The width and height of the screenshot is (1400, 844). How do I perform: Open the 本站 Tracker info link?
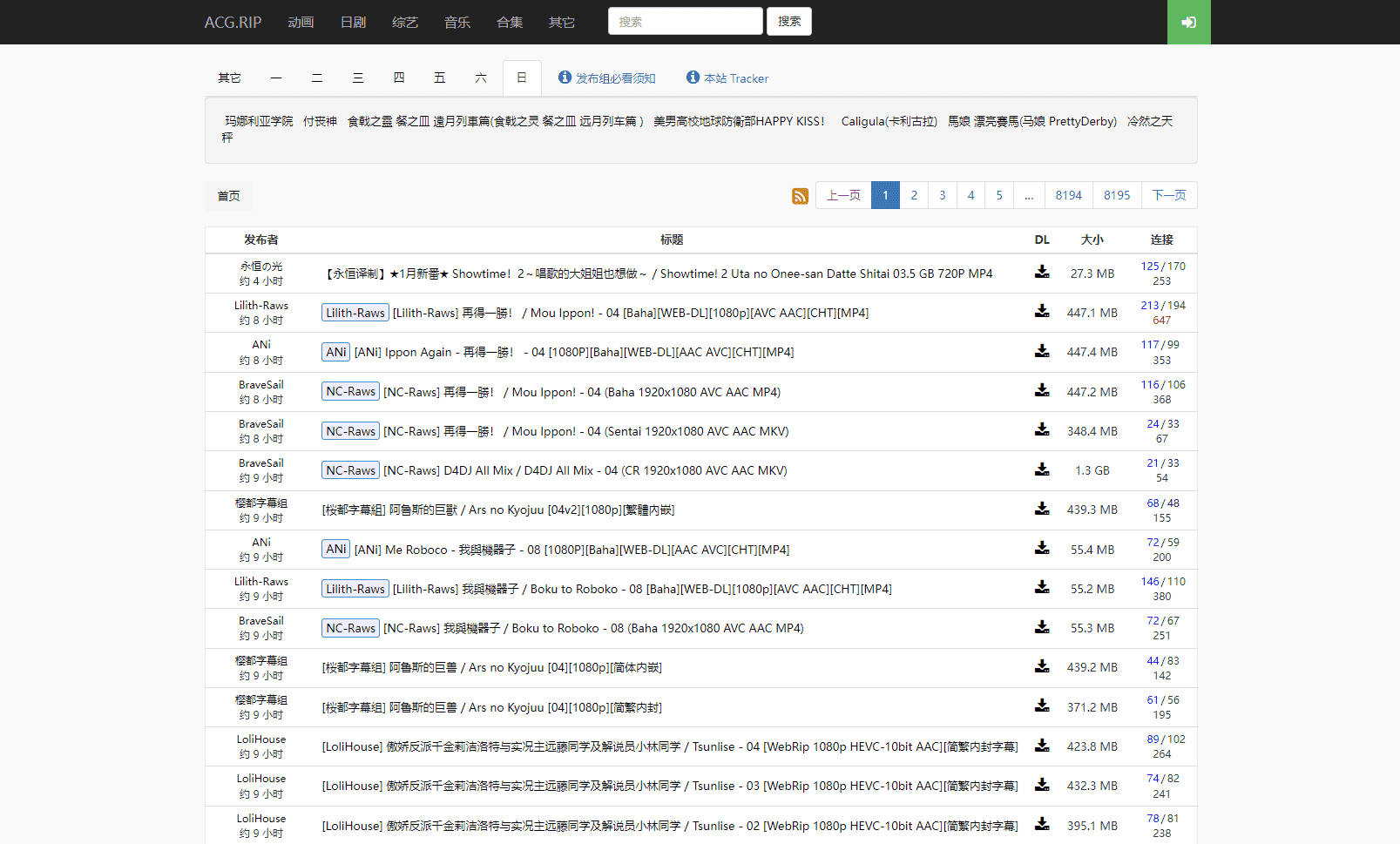pyautogui.click(x=727, y=78)
